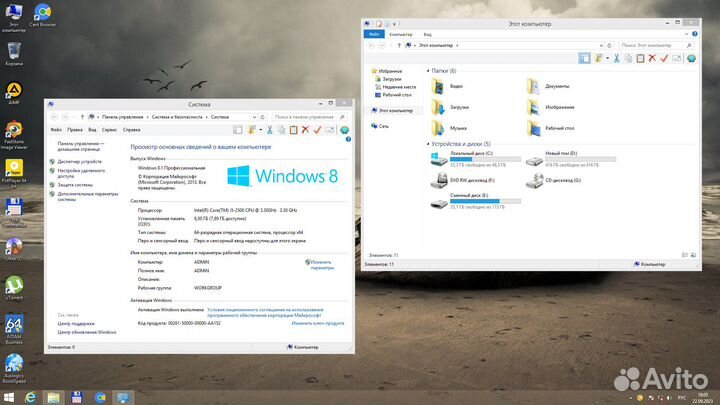Click Изменить ключ продукта link
Image resolution: width=720 pixels, height=405 pixels.
[318, 323]
